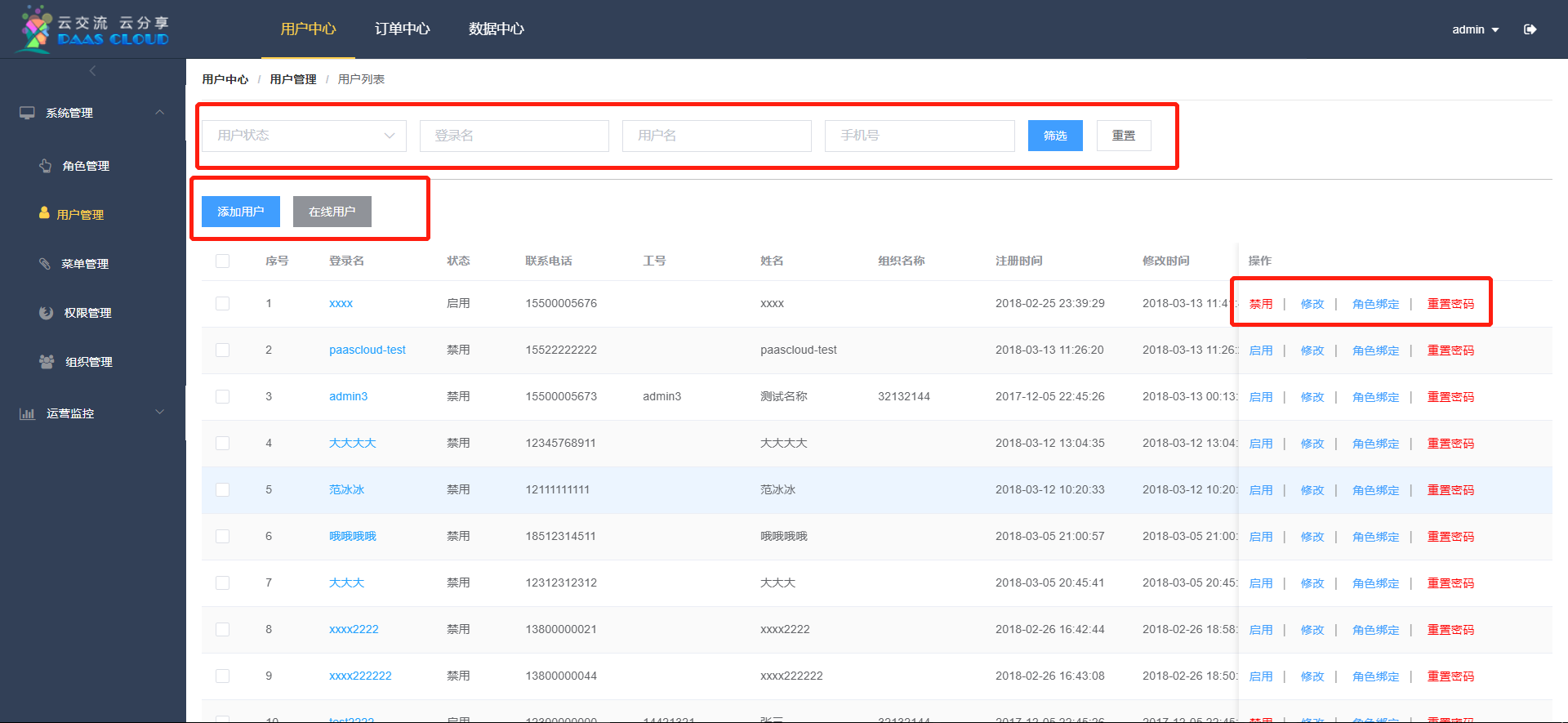The width and height of the screenshot is (1568, 723).
Task: Check the box for row xxxx
Action: click(x=222, y=303)
